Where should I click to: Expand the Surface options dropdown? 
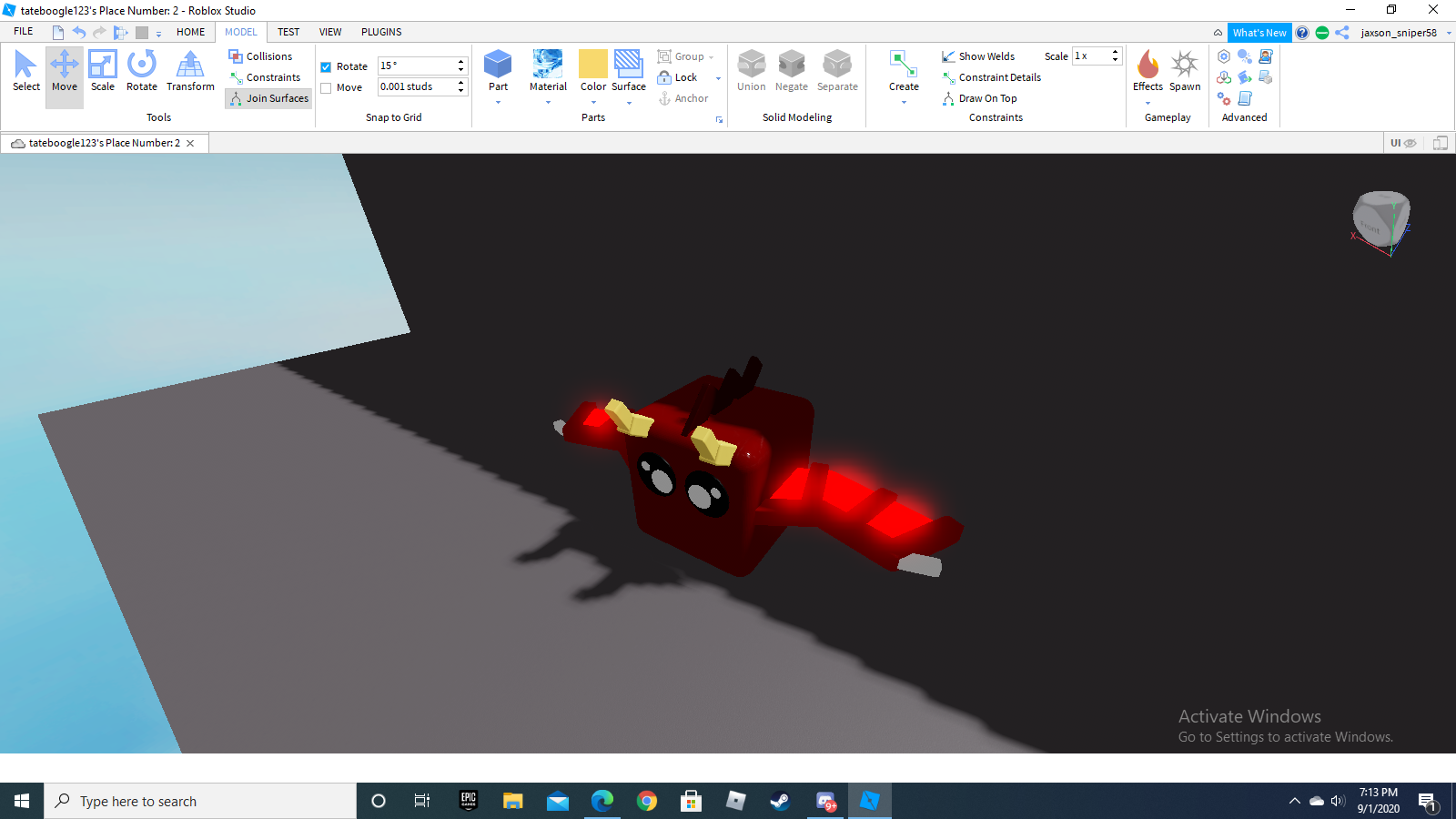coord(629,103)
